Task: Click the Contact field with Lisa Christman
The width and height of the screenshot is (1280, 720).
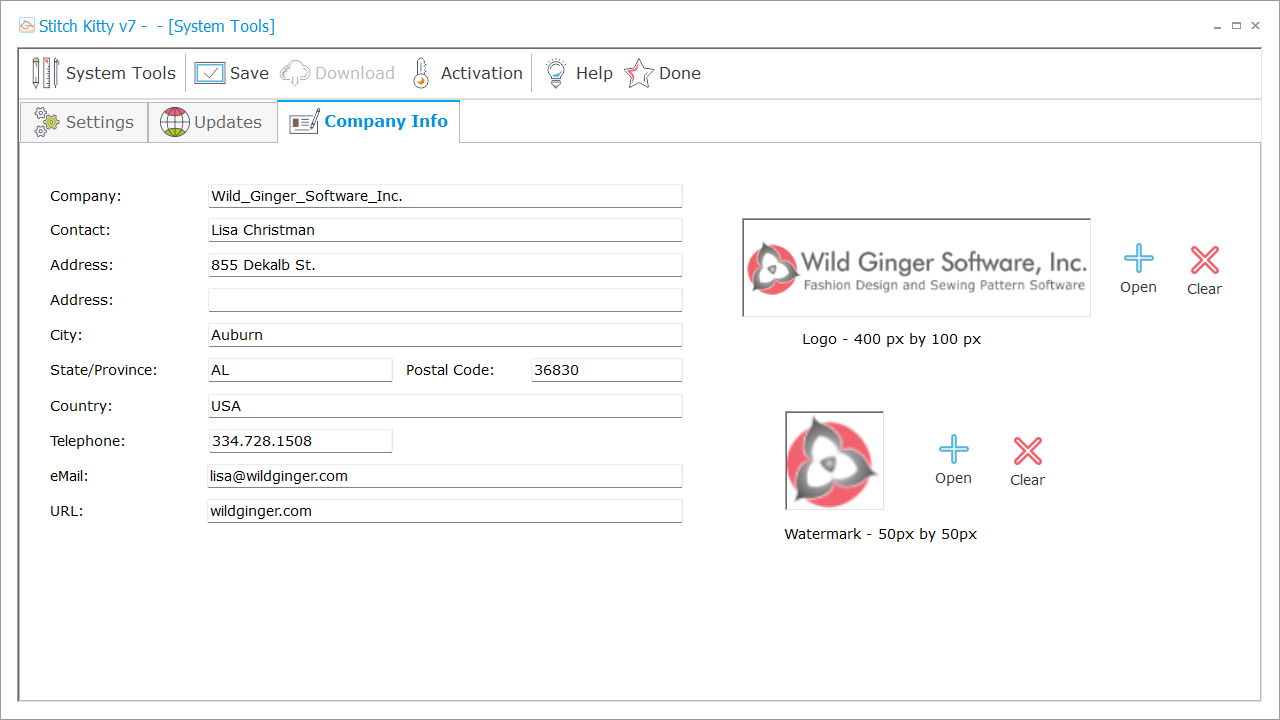Action: 445,230
